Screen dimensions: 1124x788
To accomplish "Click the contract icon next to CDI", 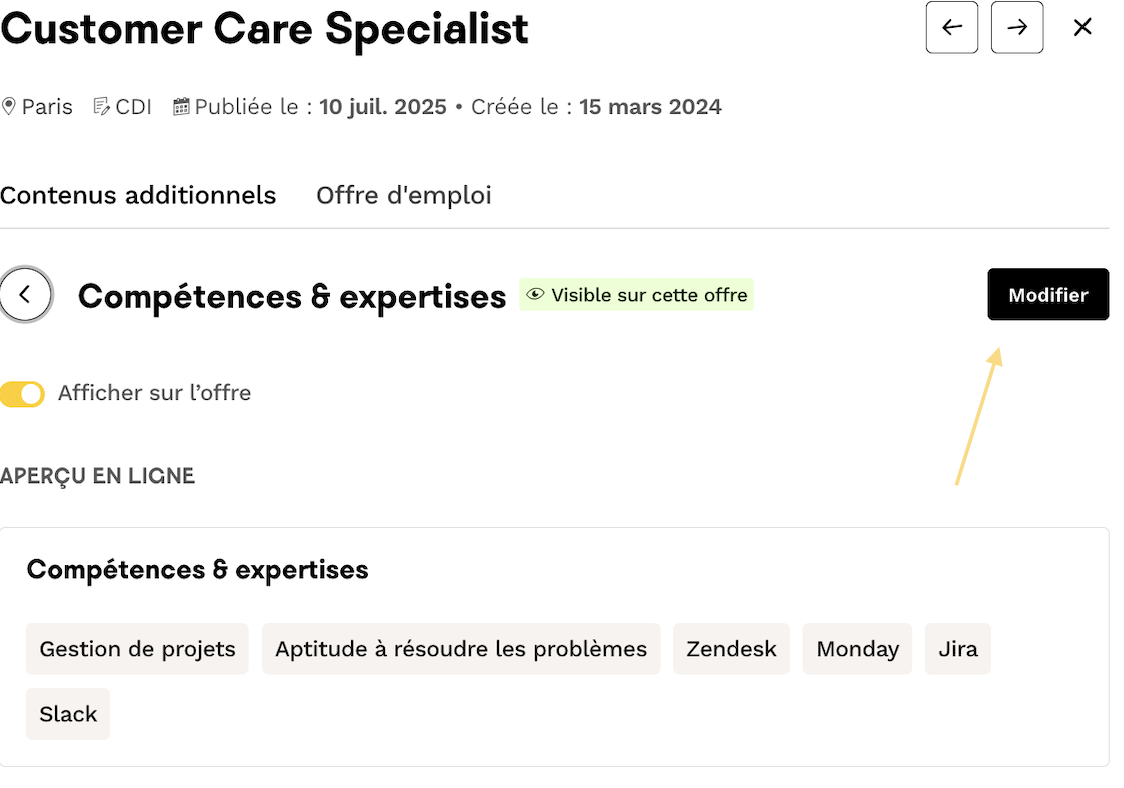I will point(101,107).
